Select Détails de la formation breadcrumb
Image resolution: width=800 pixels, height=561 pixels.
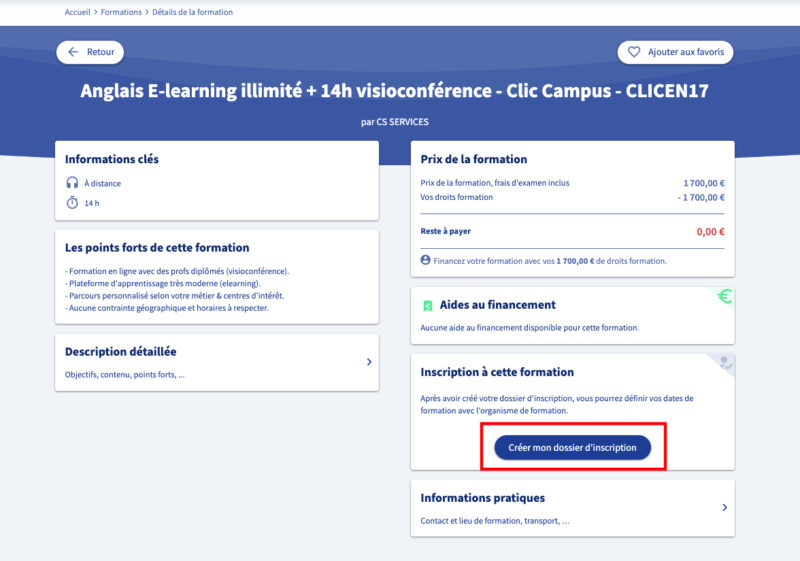pos(192,12)
